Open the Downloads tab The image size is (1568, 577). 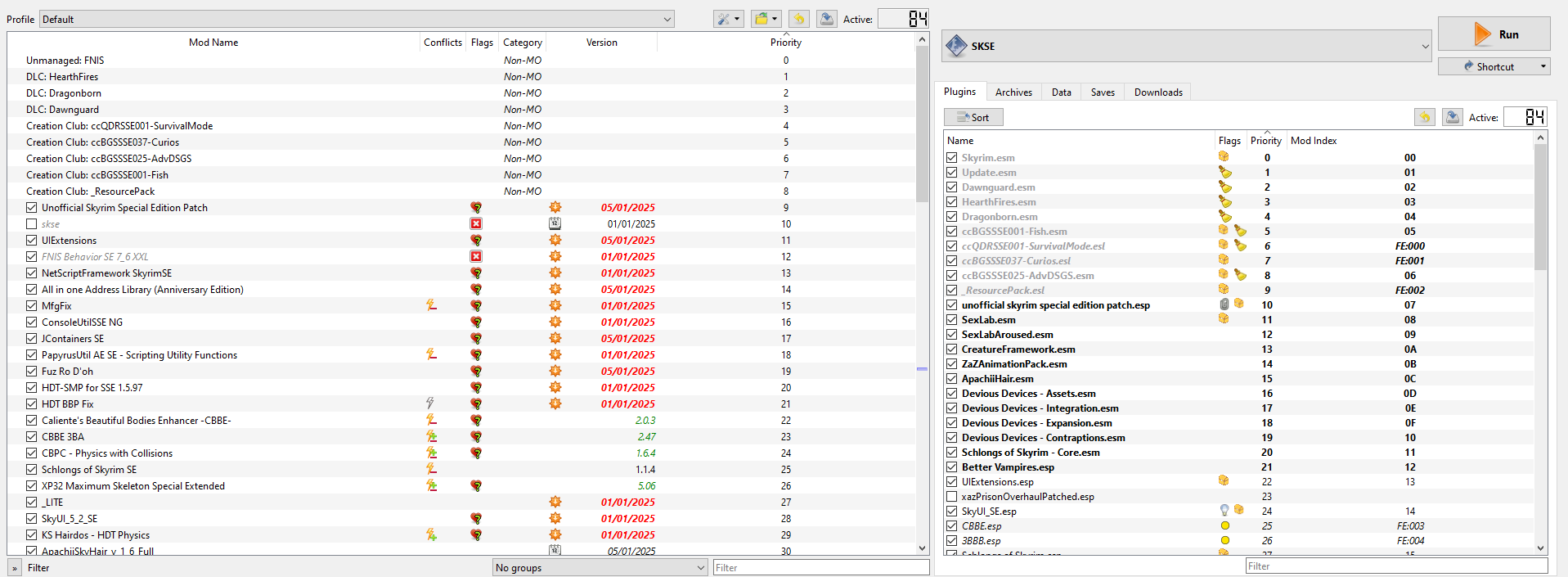pos(1158,92)
